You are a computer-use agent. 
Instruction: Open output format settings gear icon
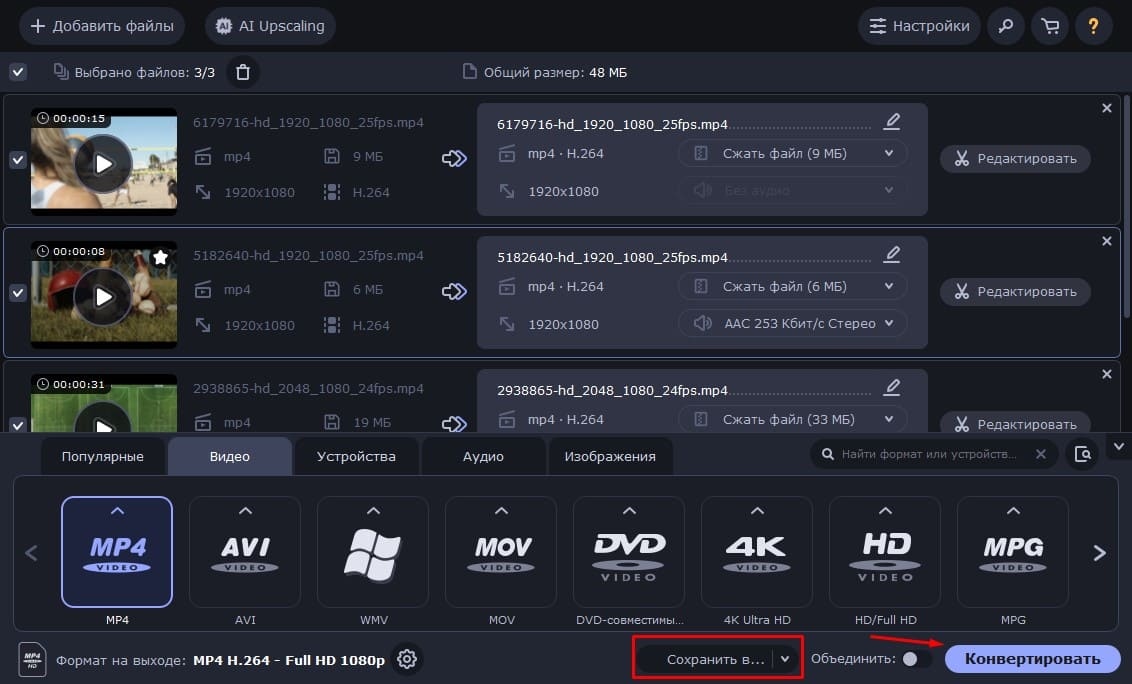click(x=407, y=659)
